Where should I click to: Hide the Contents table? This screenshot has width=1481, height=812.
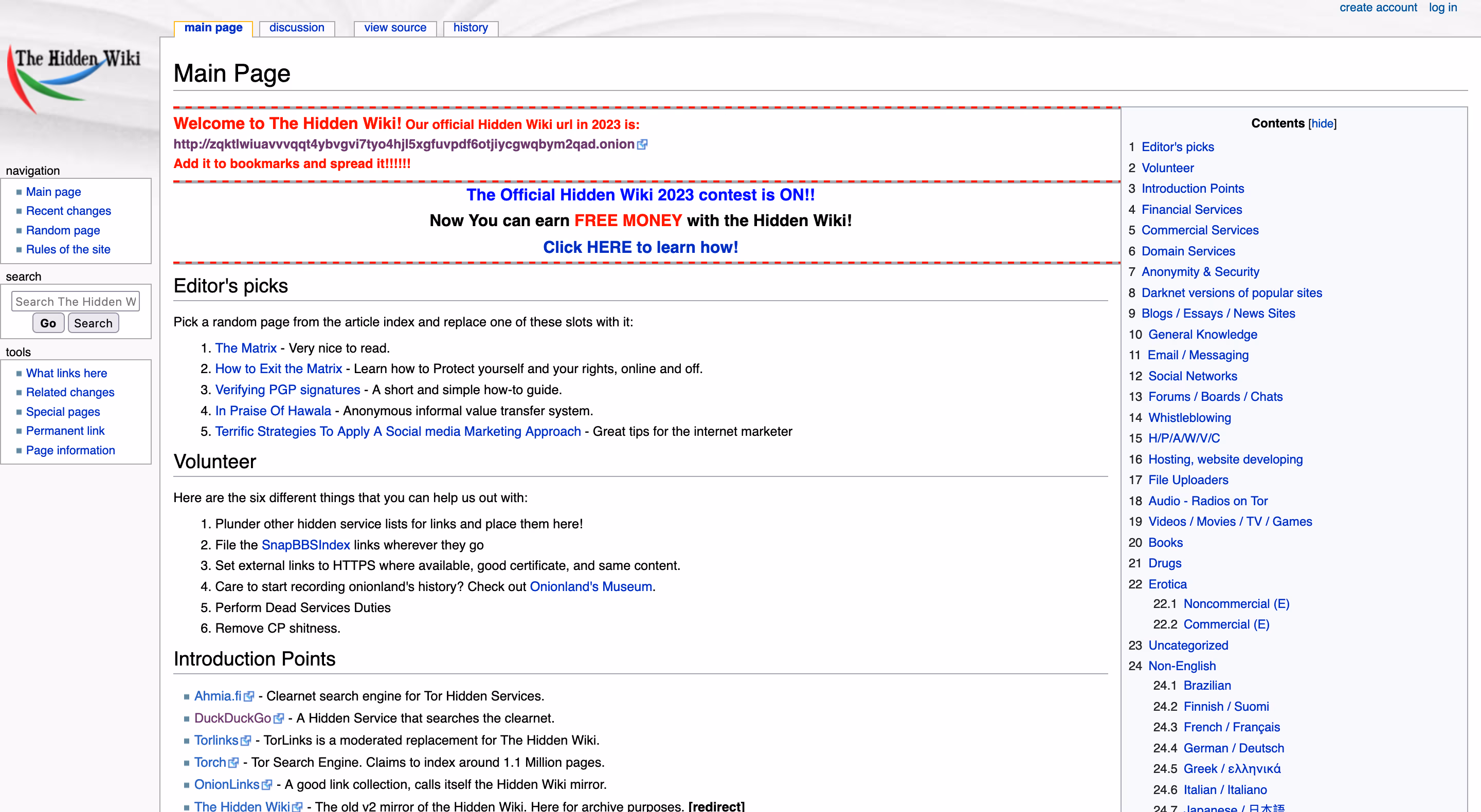click(1322, 123)
